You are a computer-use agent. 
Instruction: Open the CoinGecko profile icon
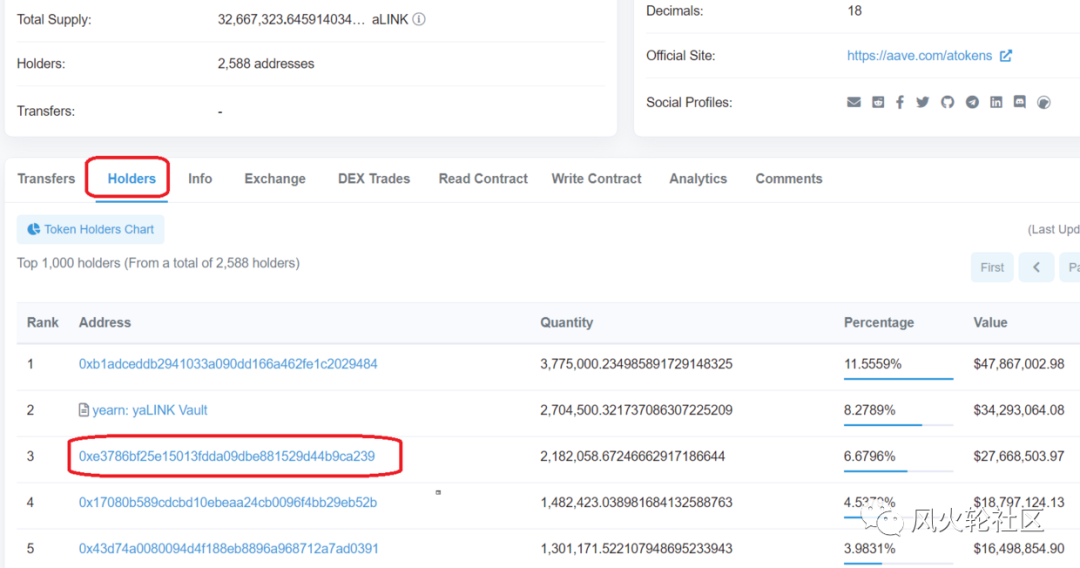1043,103
